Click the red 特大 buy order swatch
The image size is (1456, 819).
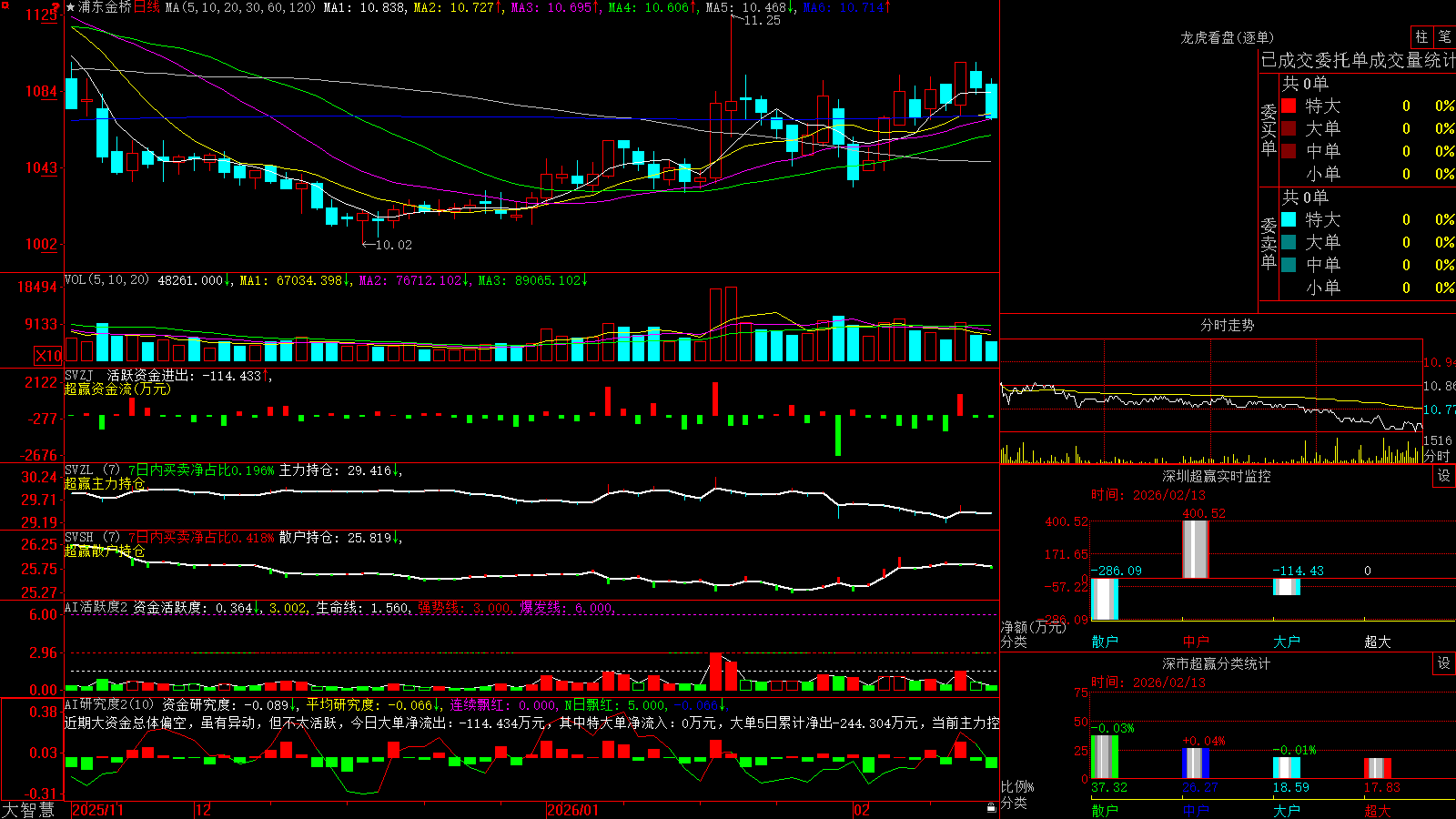tap(1289, 106)
